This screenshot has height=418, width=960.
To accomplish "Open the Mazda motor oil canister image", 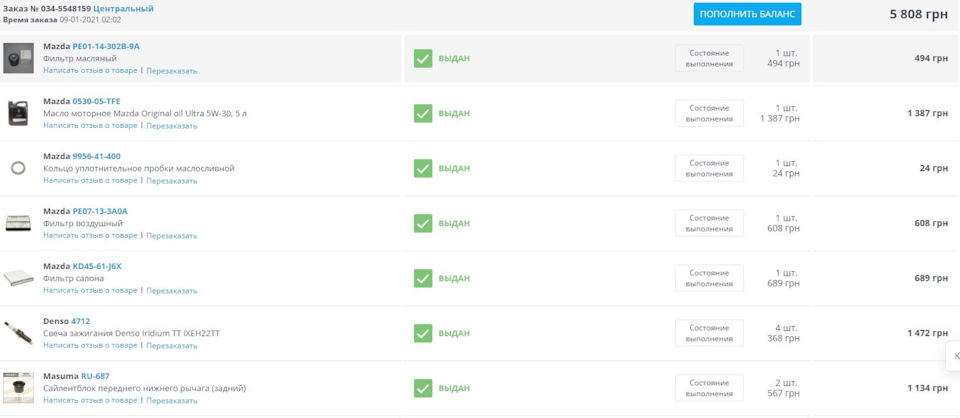I will [18, 113].
